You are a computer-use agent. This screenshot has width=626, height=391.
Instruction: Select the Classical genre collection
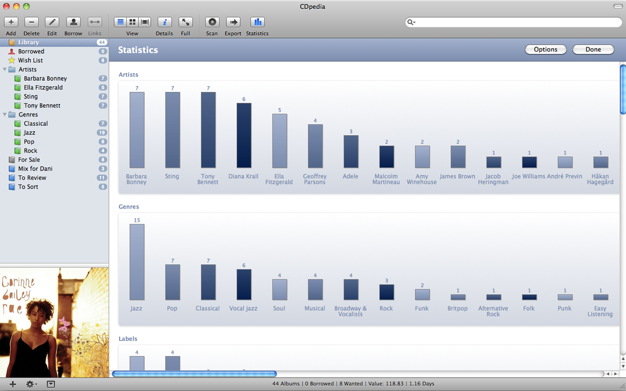tap(54, 124)
